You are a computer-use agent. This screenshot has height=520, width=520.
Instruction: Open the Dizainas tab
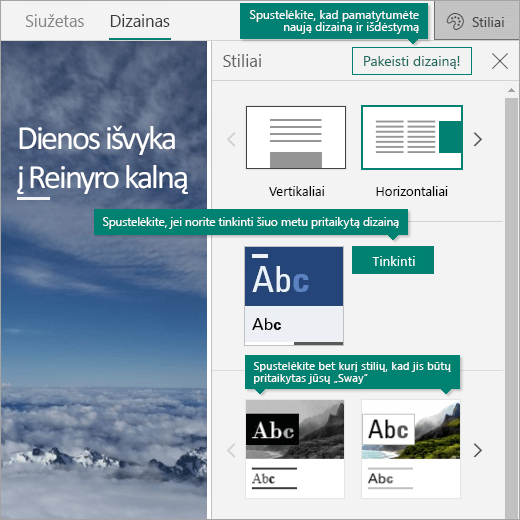140,21
